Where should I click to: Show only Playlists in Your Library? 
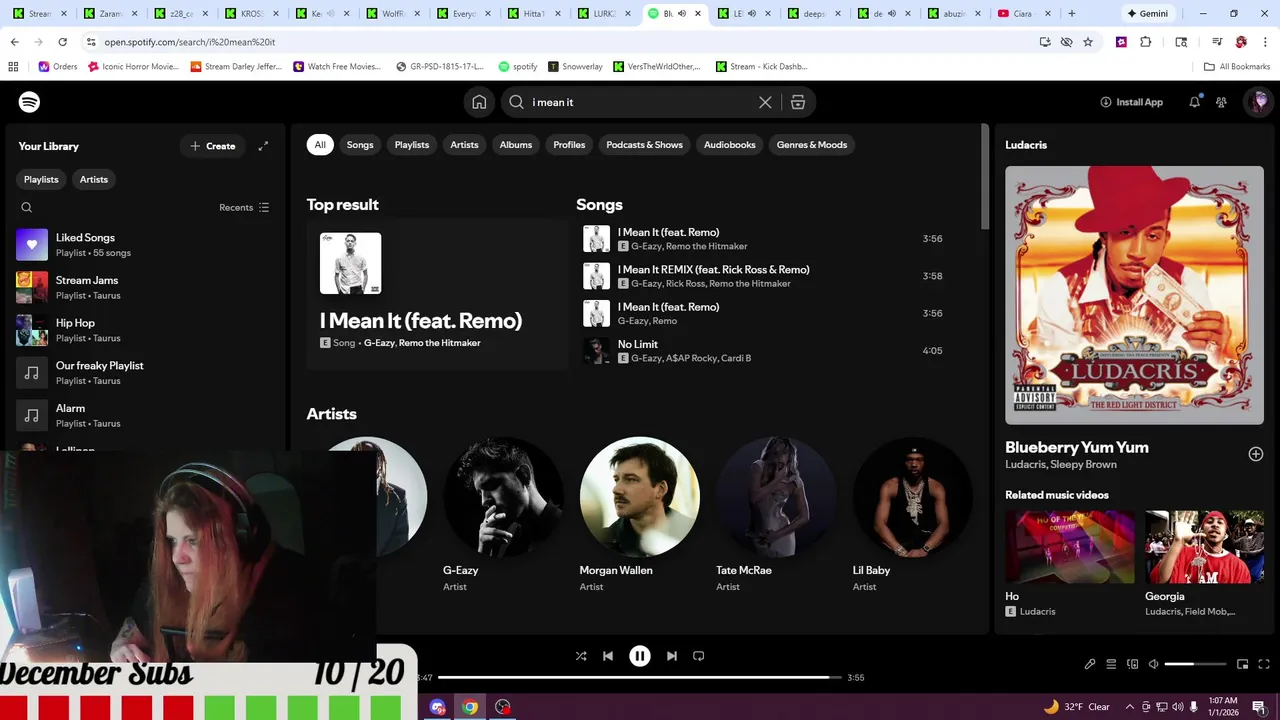[x=41, y=179]
